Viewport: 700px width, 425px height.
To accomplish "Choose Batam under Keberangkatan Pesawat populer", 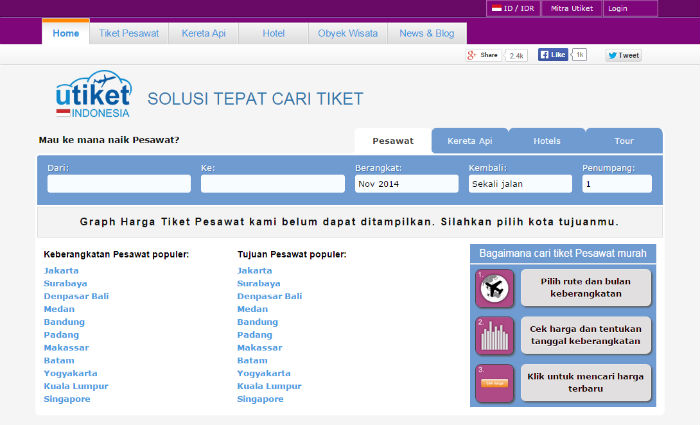I will 59,361.
